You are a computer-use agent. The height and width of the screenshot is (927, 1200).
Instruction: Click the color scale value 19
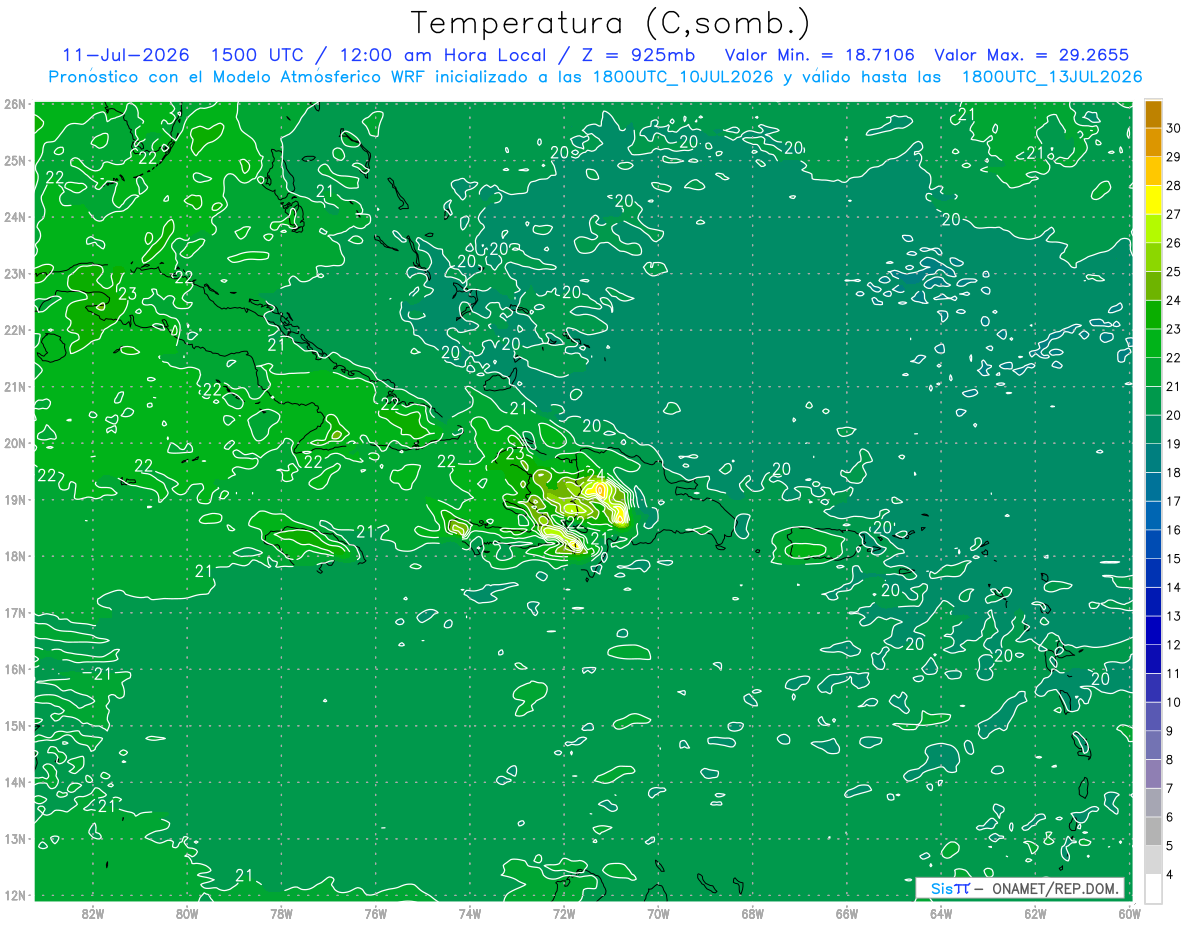tap(1173, 443)
